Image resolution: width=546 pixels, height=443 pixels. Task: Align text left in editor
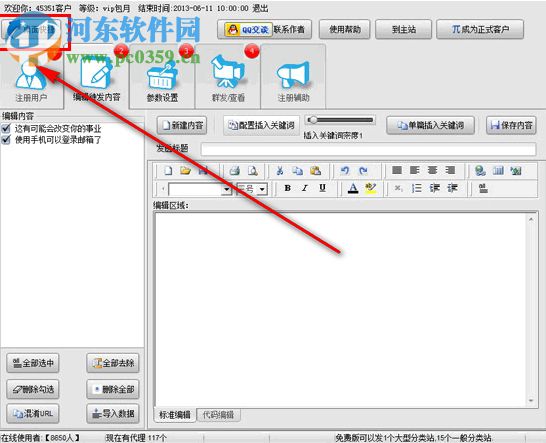pos(415,170)
